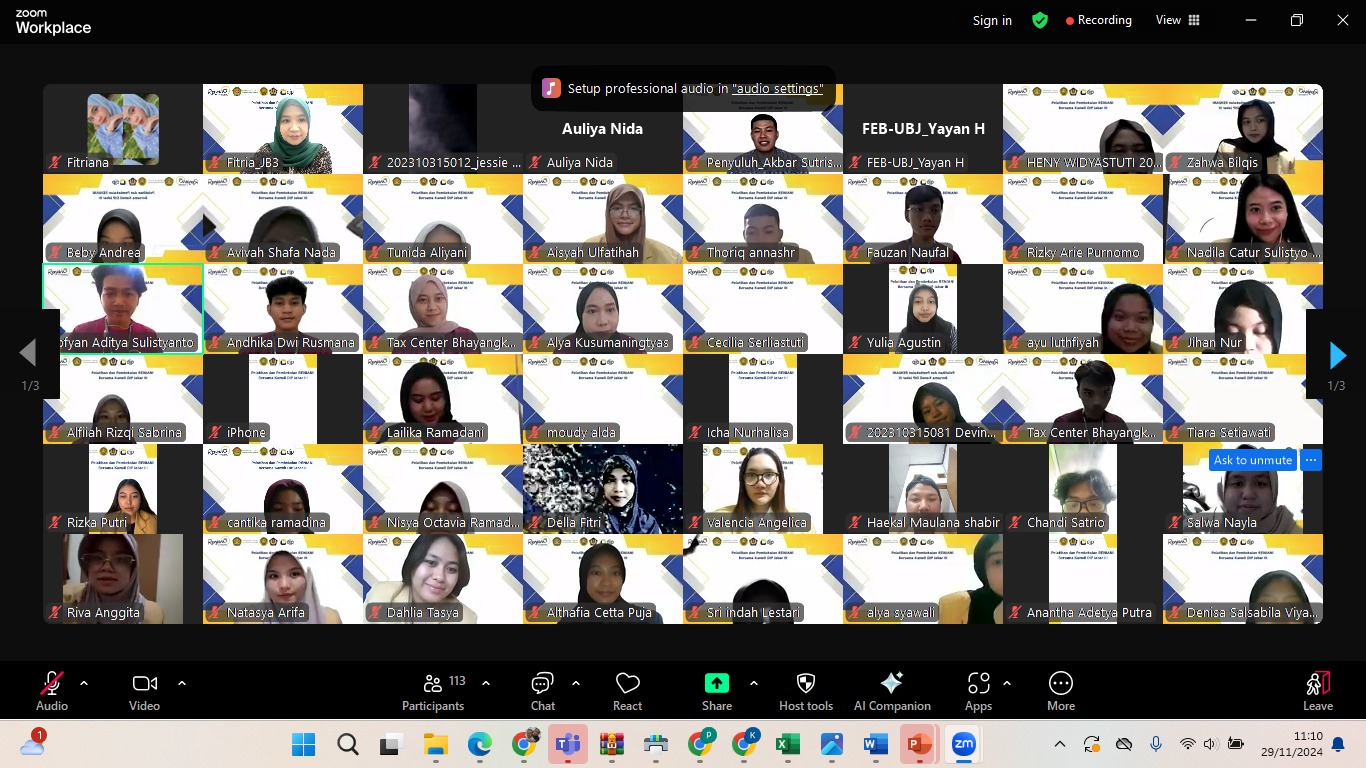The width and height of the screenshot is (1366, 768).
Task: Open the More options icon
Action: tap(1060, 684)
